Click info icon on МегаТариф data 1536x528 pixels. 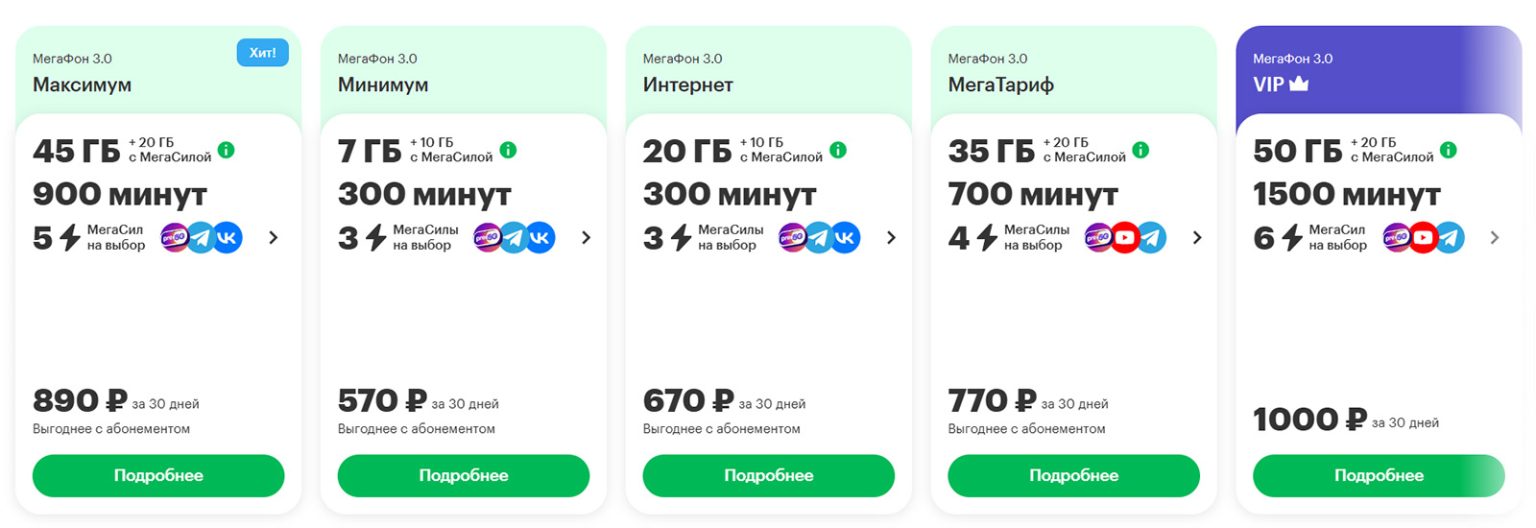[1141, 150]
